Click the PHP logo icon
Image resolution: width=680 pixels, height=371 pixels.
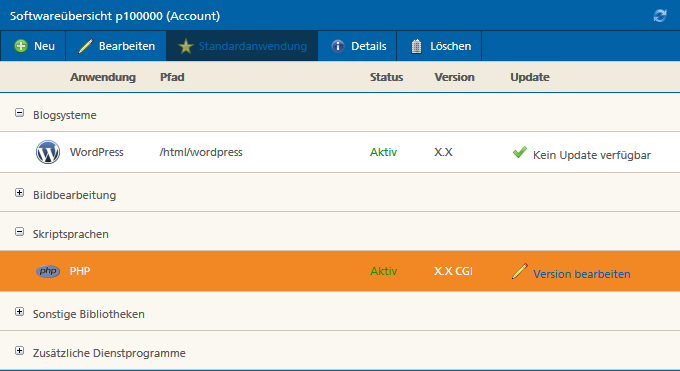(x=48, y=271)
